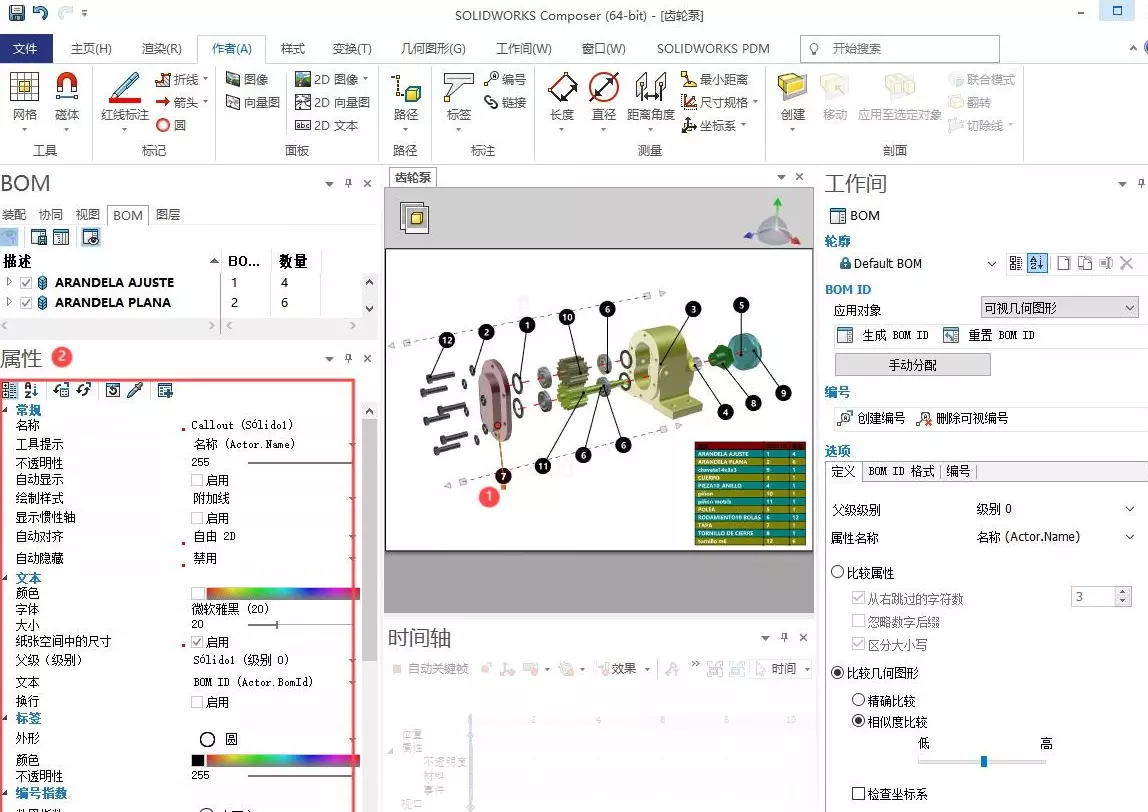Expand the ARANDELA PLANA tree item
Image resolution: width=1148 pixels, height=812 pixels.
(x=8, y=302)
